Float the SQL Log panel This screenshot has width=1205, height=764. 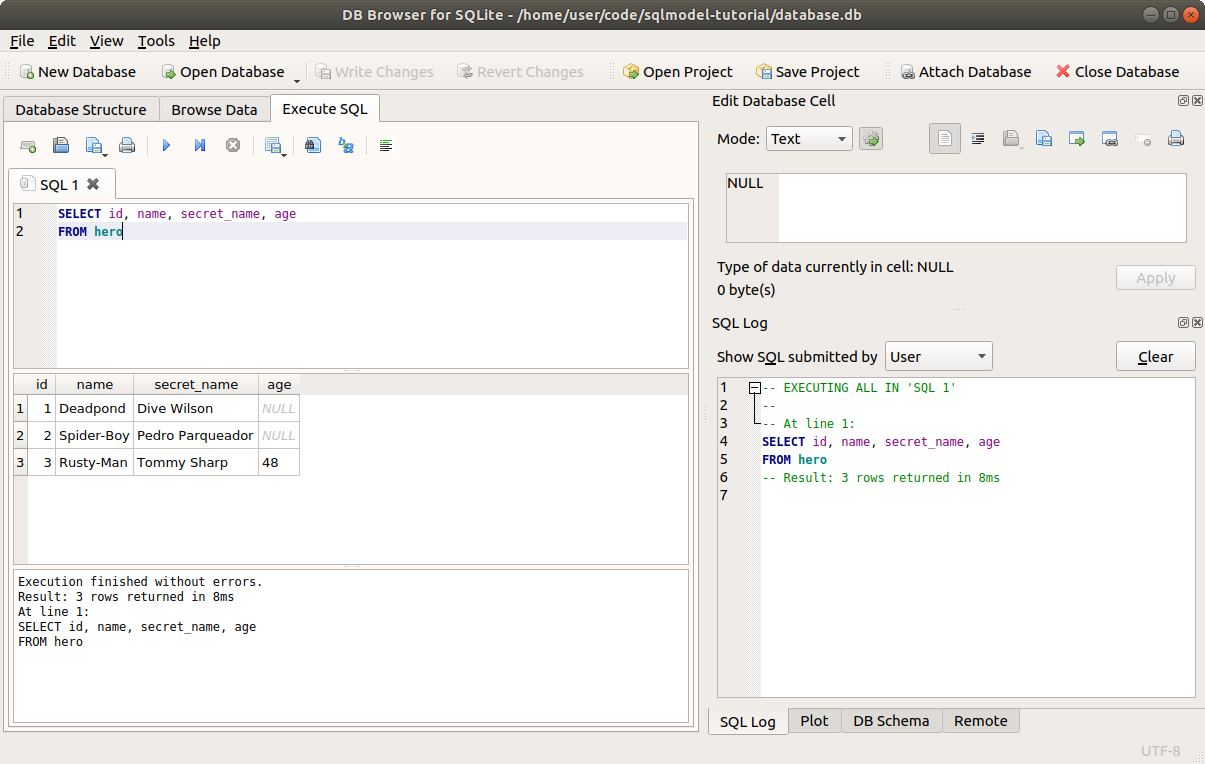1183,323
